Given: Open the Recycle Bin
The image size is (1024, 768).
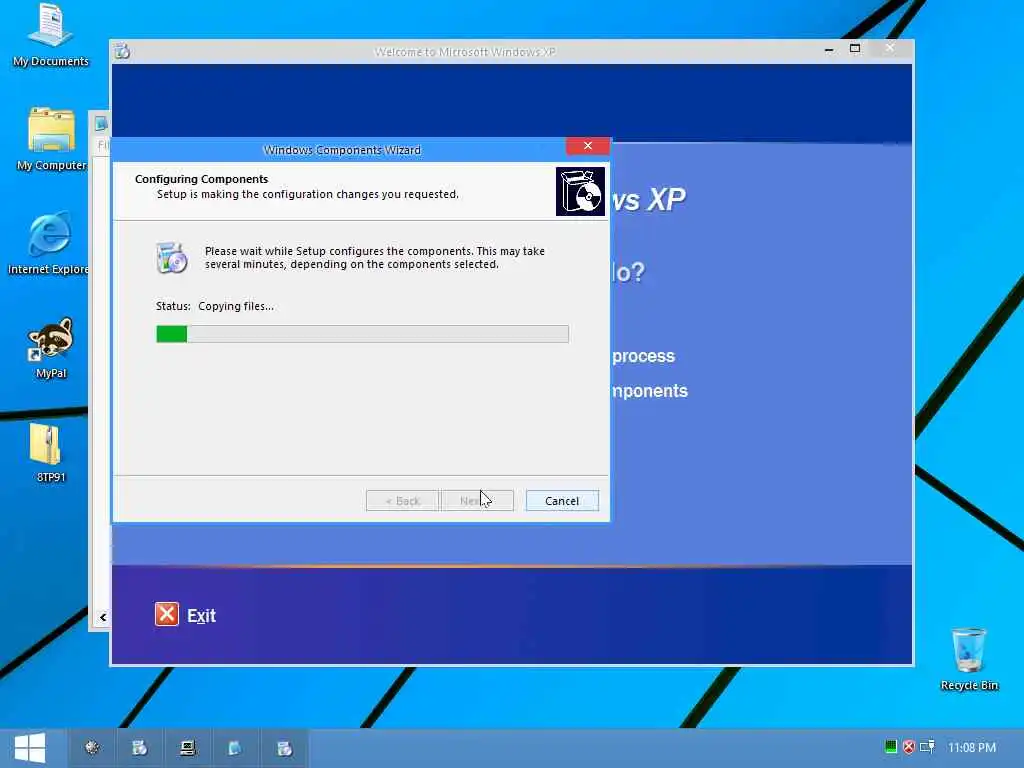Looking at the screenshot, I should (968, 658).
